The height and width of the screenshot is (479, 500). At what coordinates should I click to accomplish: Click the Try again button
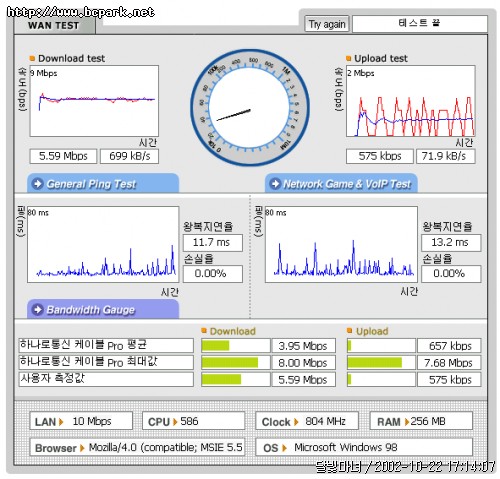pyautogui.click(x=327, y=24)
